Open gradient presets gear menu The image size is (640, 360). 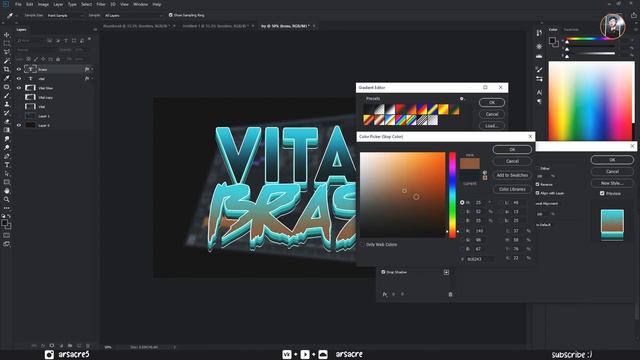(x=462, y=99)
